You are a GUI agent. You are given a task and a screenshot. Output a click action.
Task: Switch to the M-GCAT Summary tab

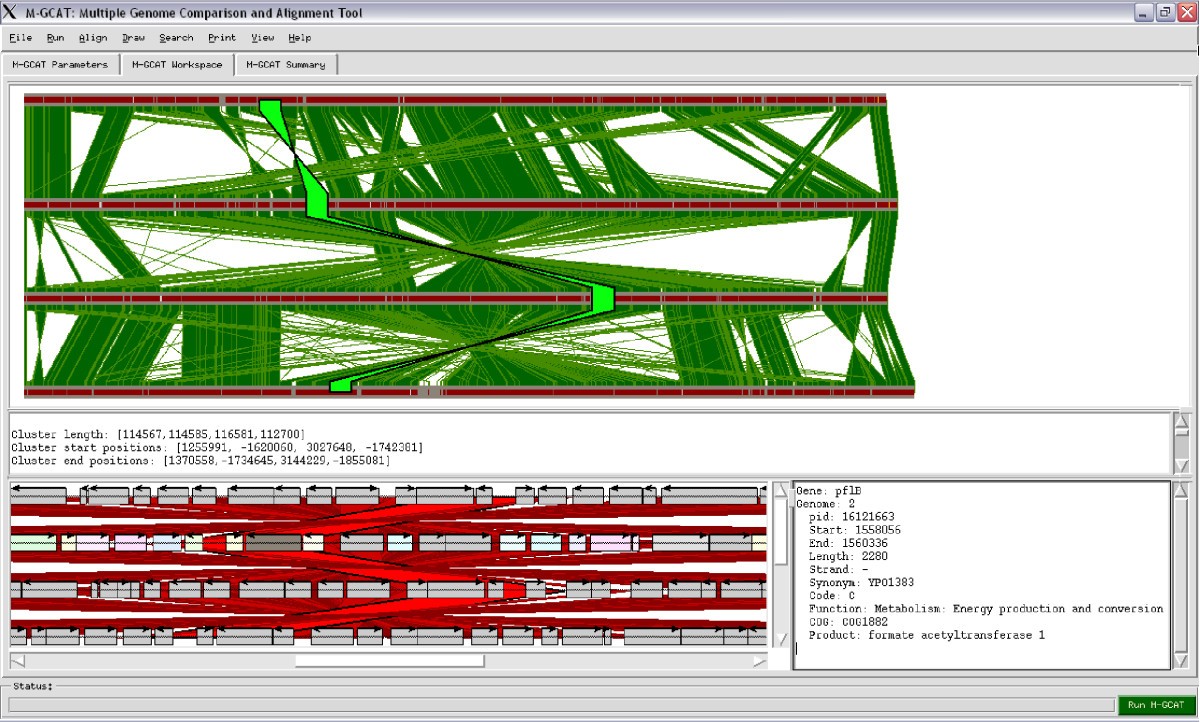[286, 65]
